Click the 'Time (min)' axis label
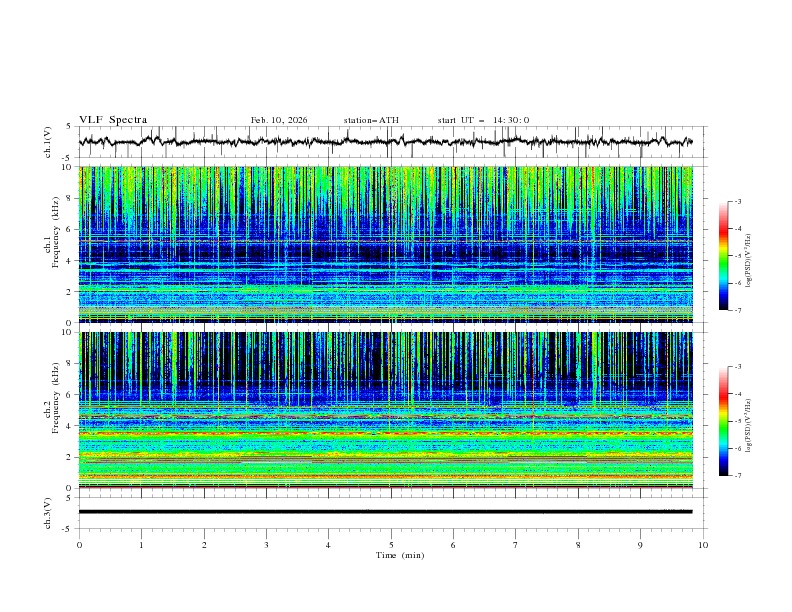This screenshot has width=792, height=612. click(400, 555)
